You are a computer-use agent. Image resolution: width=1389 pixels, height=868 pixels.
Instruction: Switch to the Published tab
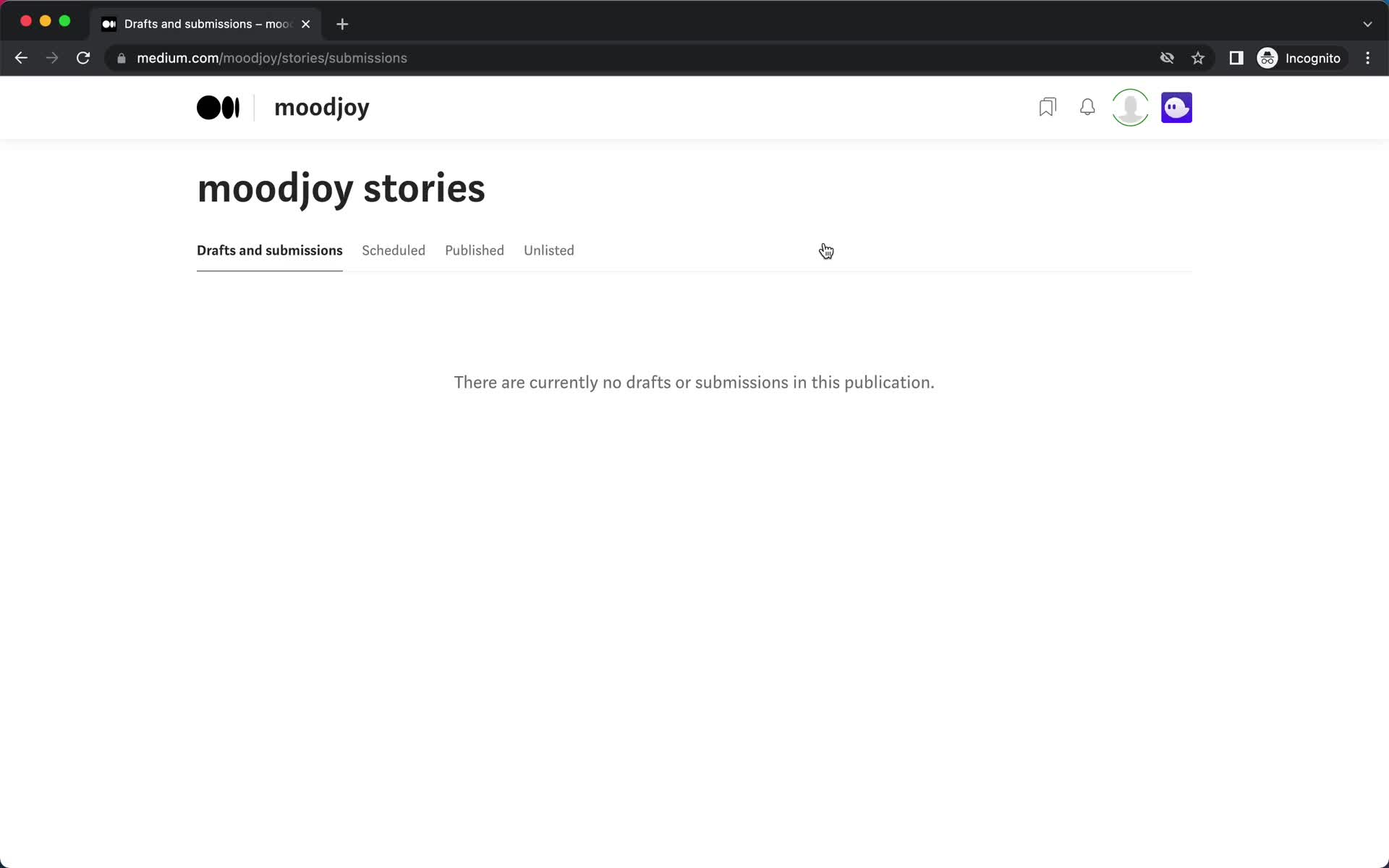pyautogui.click(x=474, y=250)
